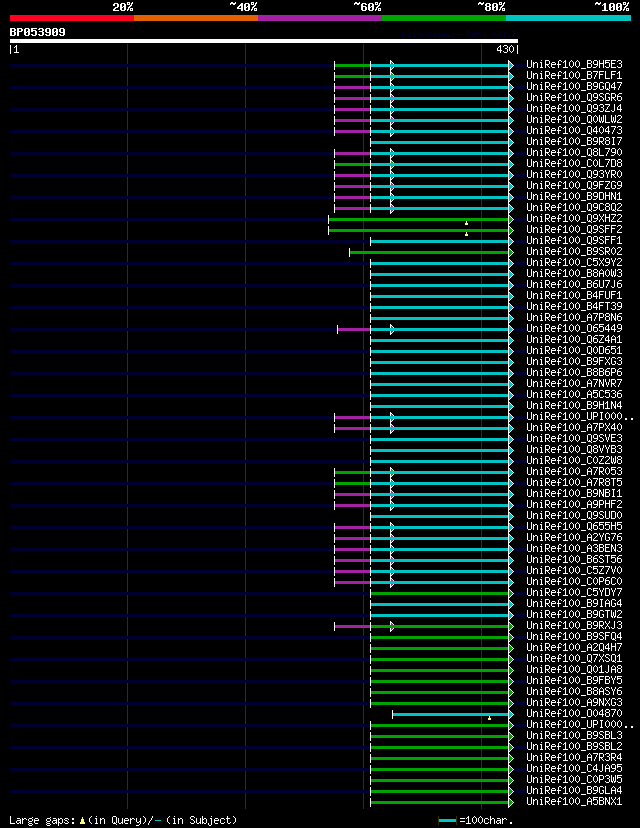Click the UniRef100_Q9SFF1 hit name
The width and height of the screenshot is (640, 828).
[x=575, y=241]
